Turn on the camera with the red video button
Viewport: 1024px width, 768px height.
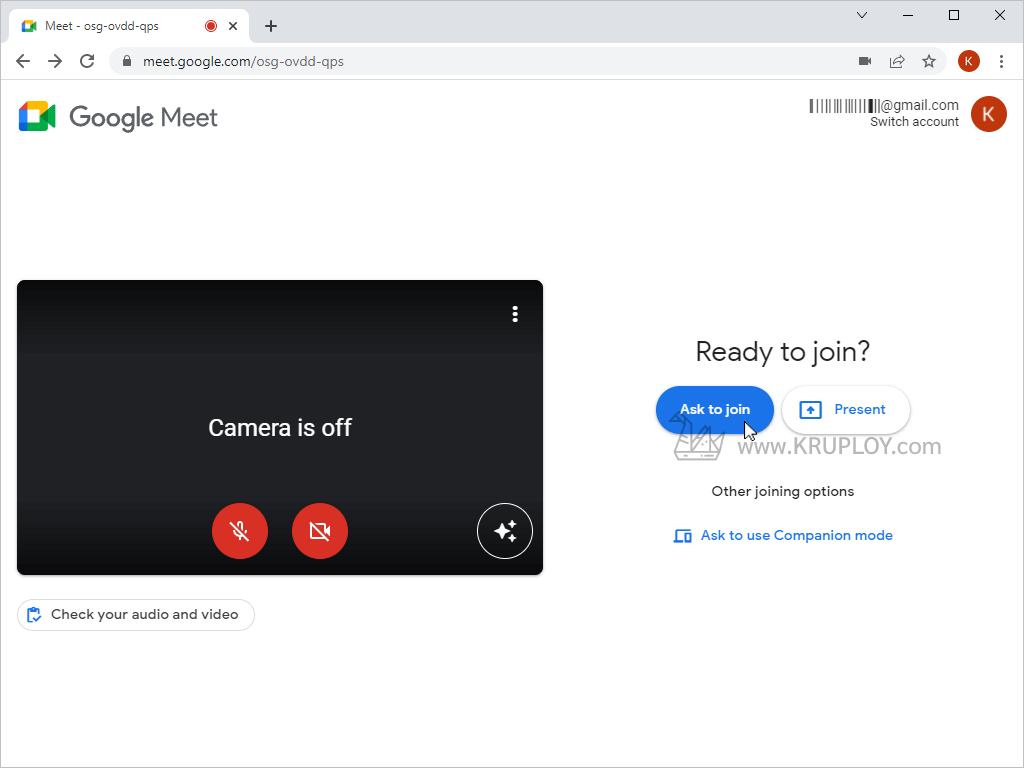pos(320,531)
